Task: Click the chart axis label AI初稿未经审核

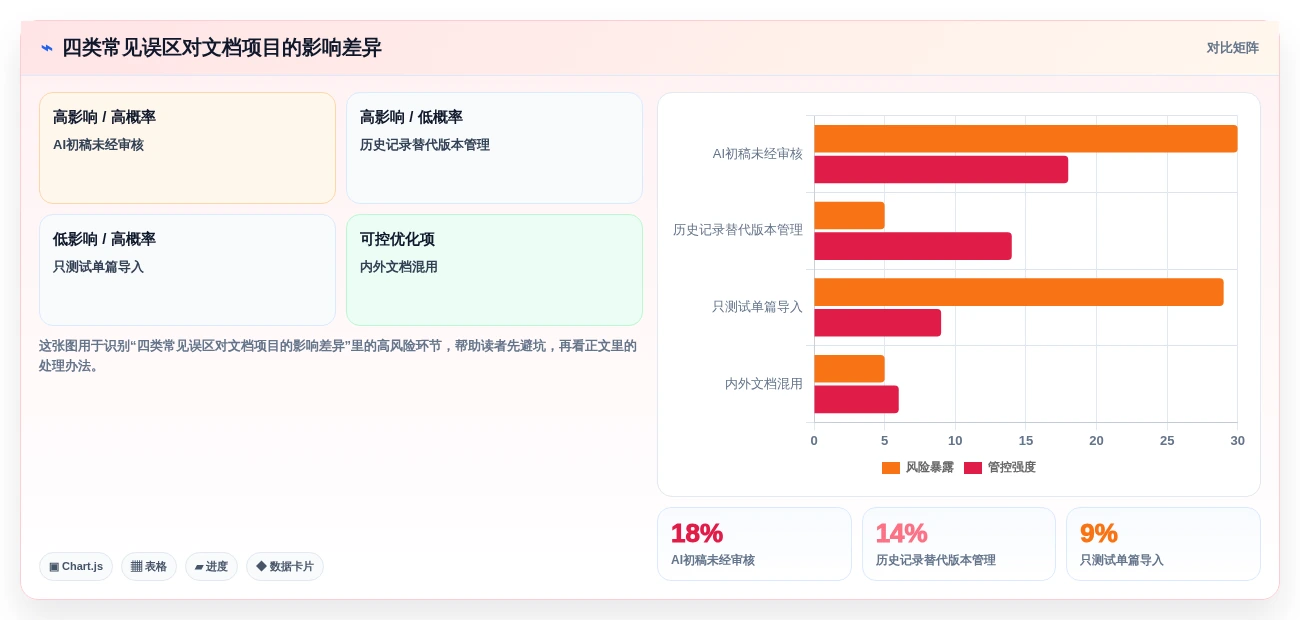Action: click(x=757, y=154)
